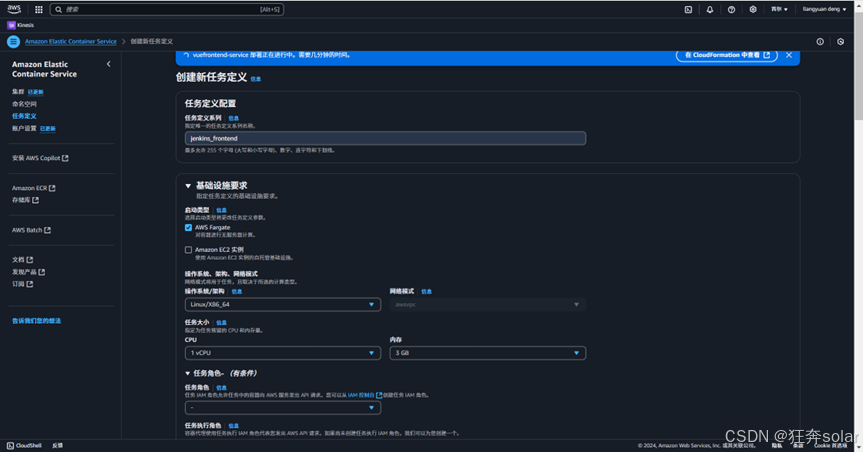Click the clock icon at top right
Viewport: 863px width, 452px height.
pos(840,42)
